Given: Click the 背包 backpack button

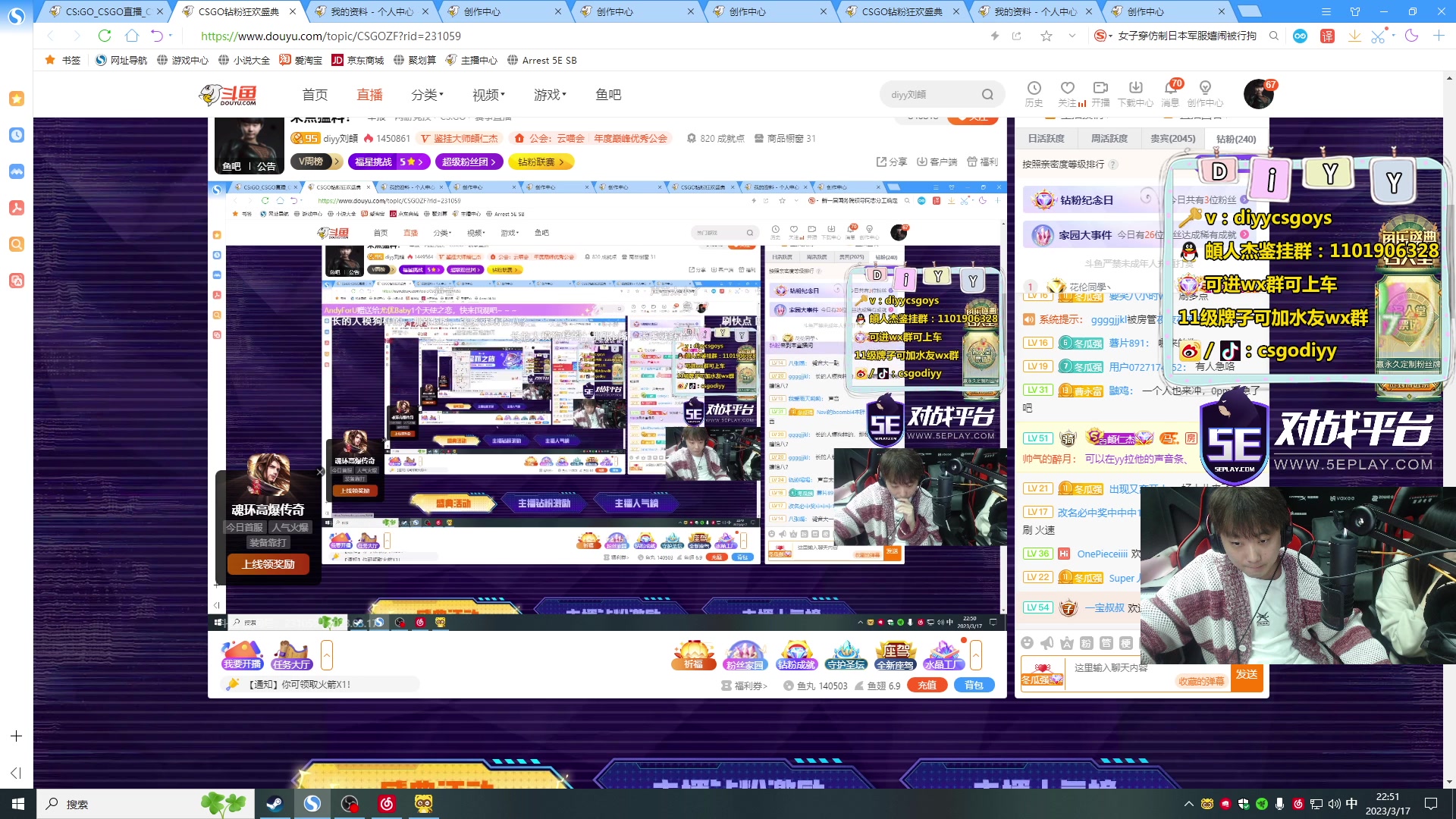Looking at the screenshot, I should coord(974,685).
